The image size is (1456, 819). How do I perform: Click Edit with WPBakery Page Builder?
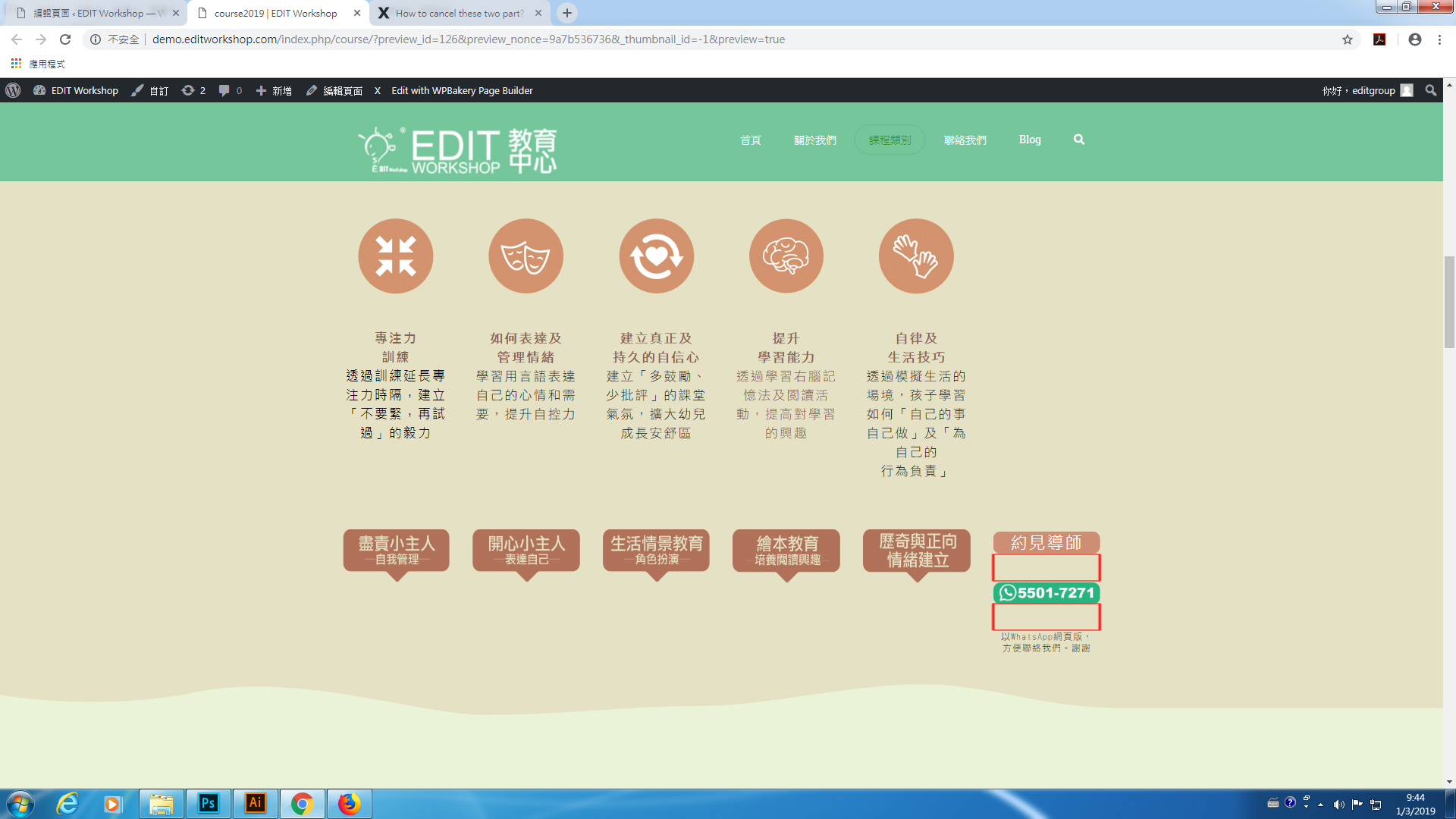coord(461,90)
